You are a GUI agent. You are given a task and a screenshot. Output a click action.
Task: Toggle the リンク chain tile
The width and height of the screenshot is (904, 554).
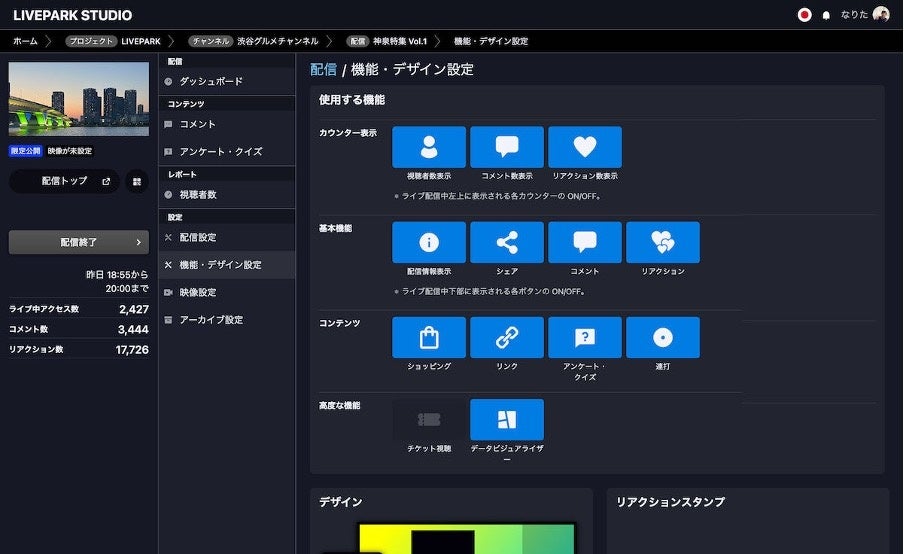507,337
